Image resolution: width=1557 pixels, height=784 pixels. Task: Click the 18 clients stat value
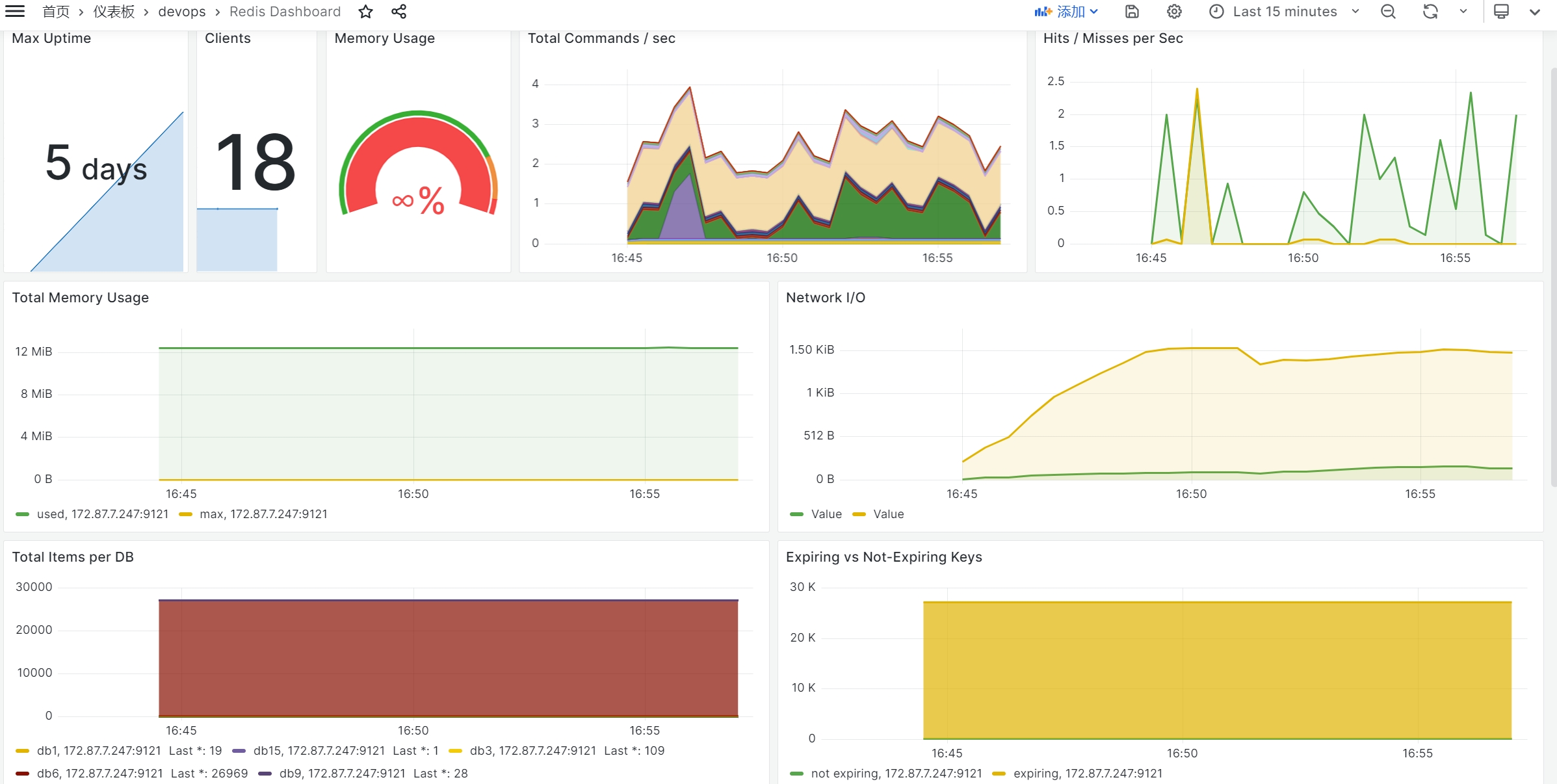(255, 162)
